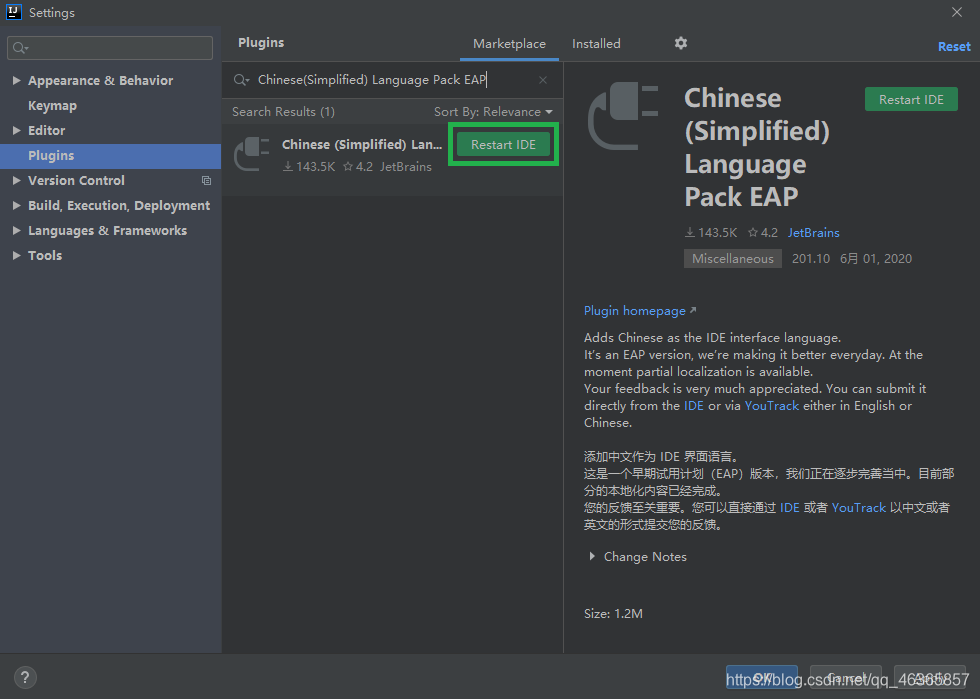This screenshot has width=980, height=699.
Task: Expand the Change Notes section
Action: [592, 556]
